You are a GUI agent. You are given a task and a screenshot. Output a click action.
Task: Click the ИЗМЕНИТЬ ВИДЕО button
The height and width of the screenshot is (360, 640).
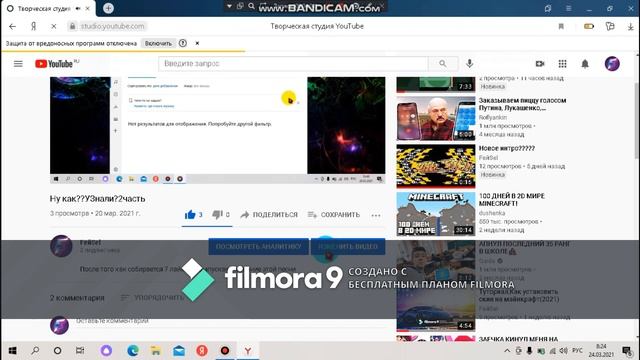(x=348, y=247)
